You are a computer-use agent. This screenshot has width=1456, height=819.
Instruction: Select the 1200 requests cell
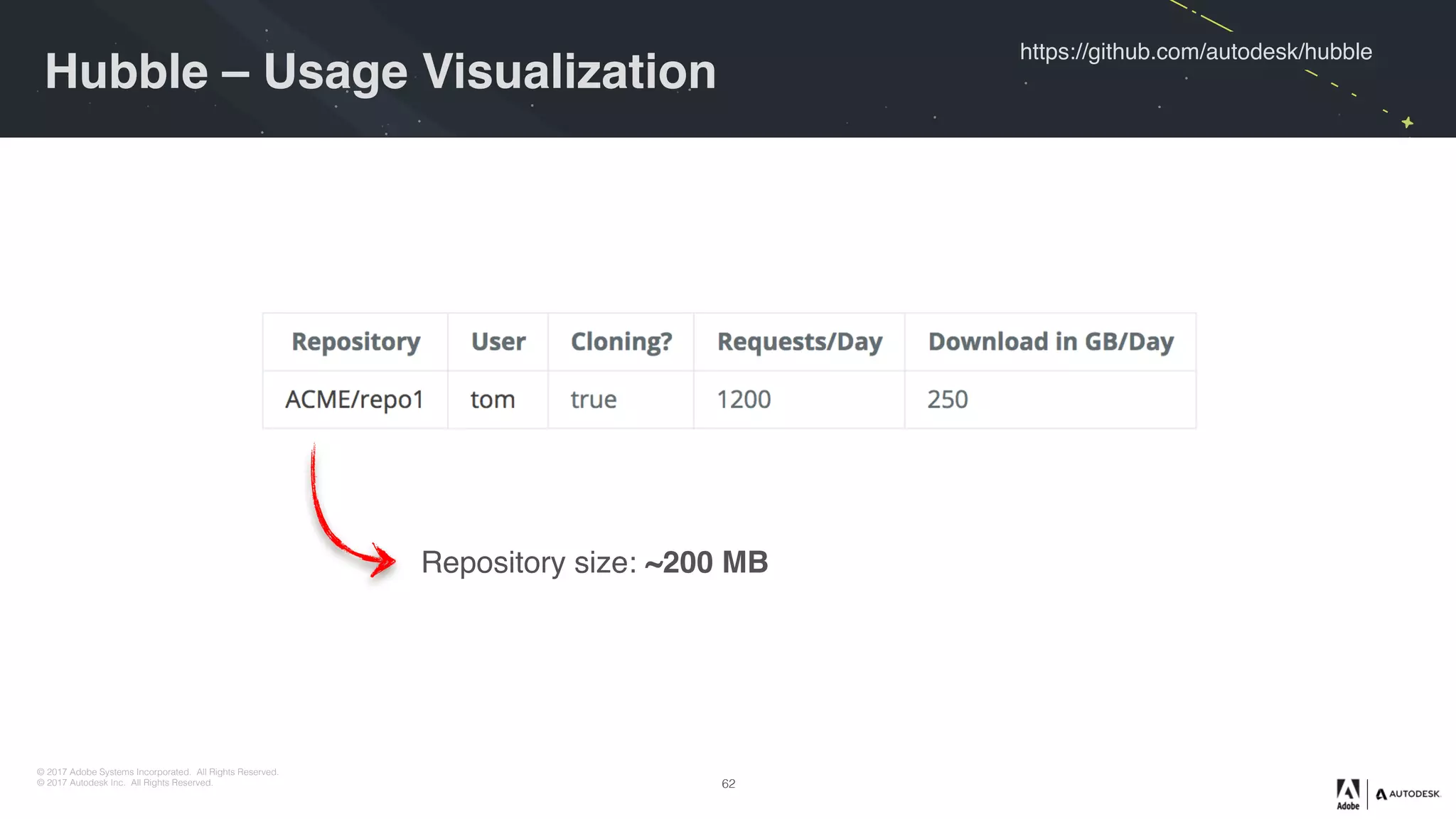(x=744, y=400)
